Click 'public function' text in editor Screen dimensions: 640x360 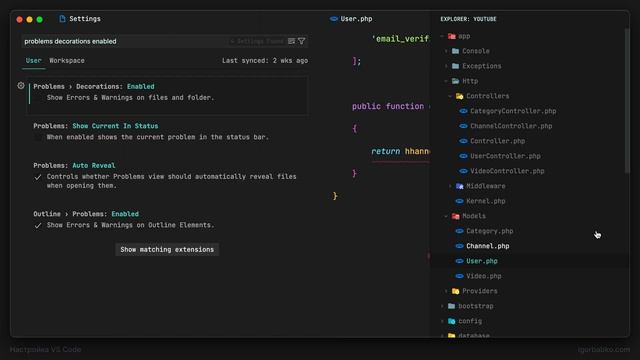tap(388, 106)
